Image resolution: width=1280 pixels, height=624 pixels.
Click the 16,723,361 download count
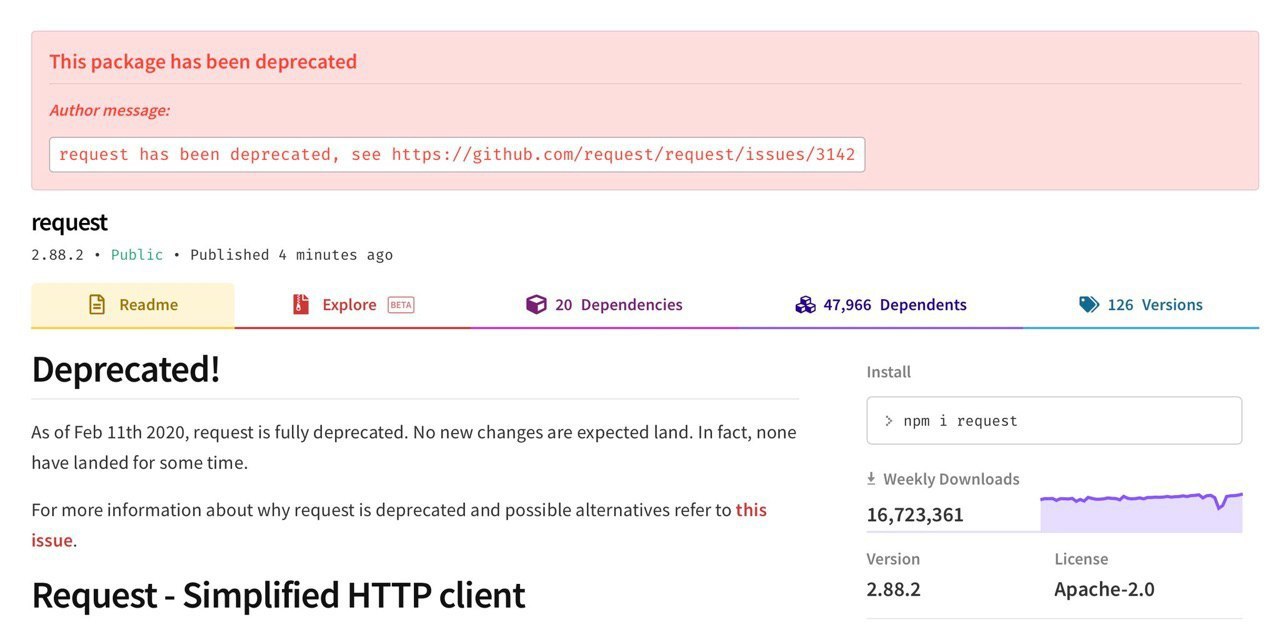915,515
